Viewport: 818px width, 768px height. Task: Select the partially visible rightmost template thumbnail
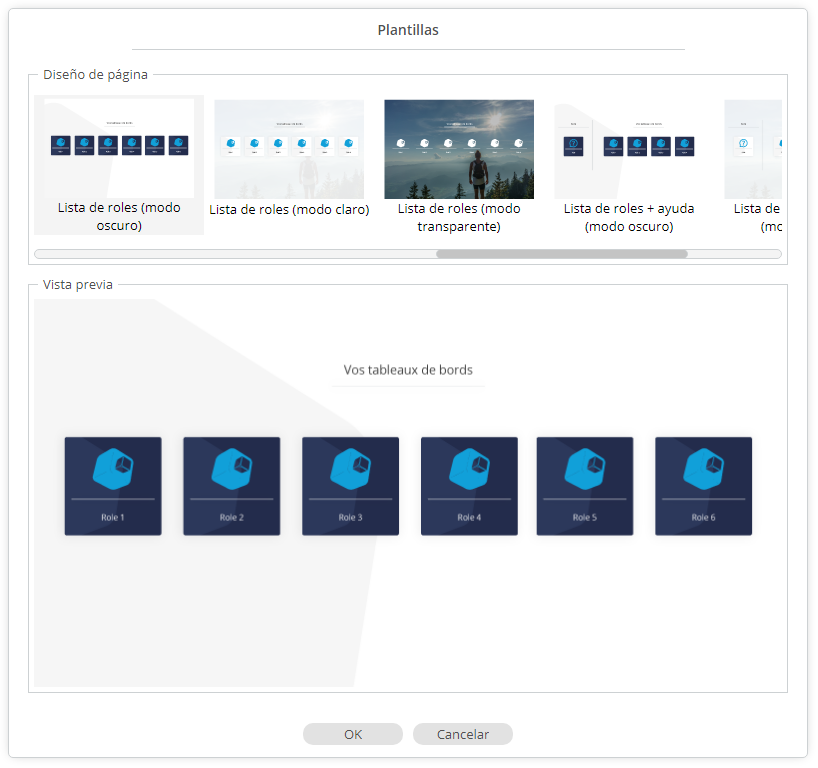tap(752, 149)
